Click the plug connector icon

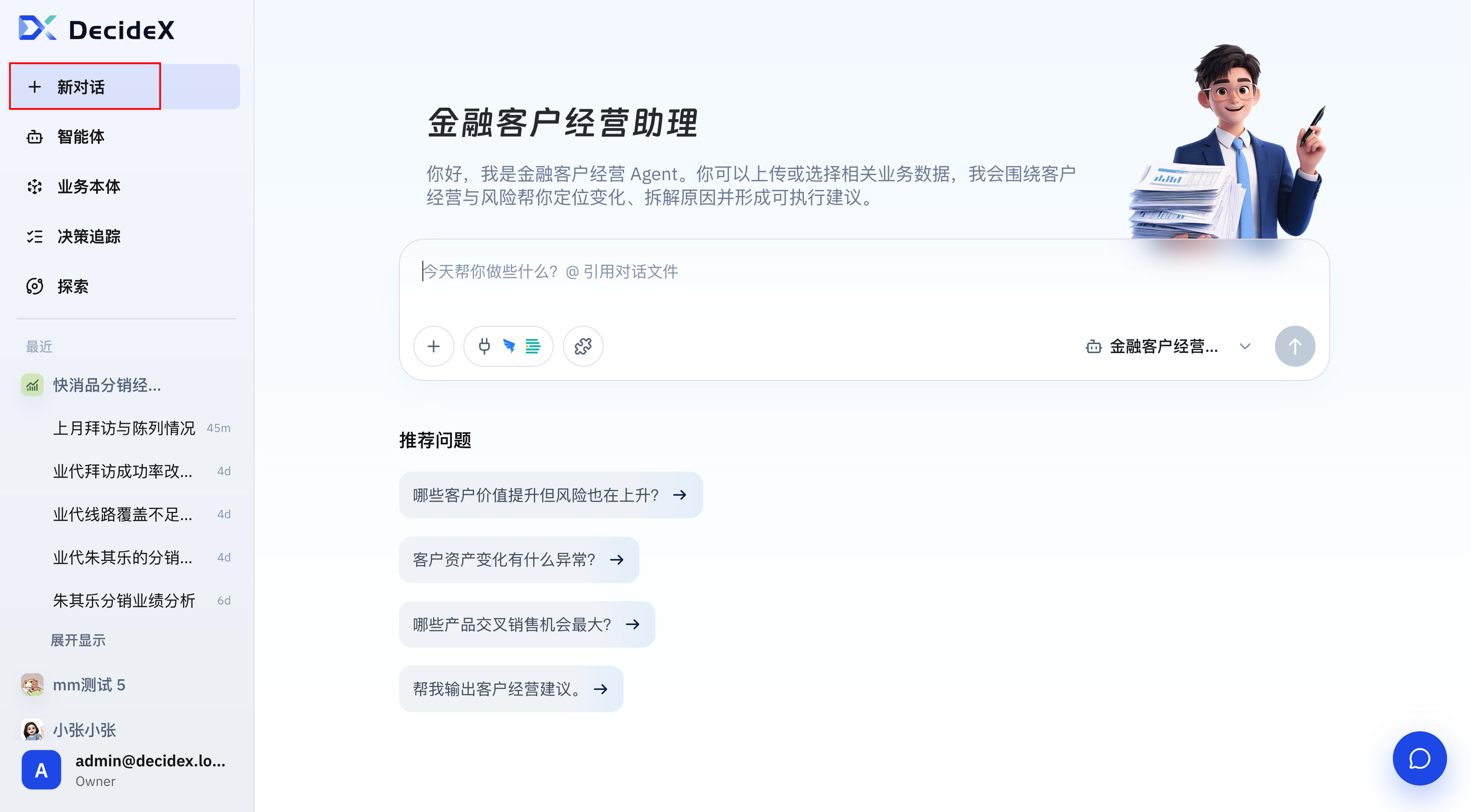484,346
